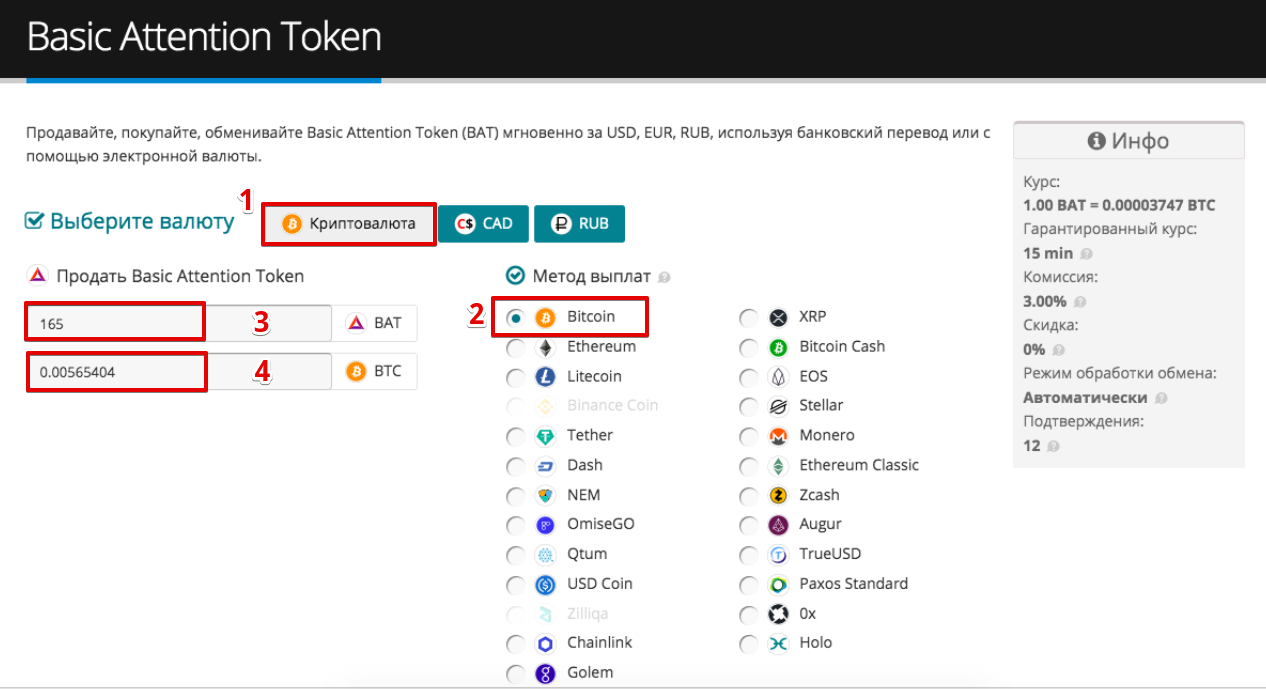Screen dimensions: 1266x689
Task: Select the Bitcoin radio button
Action: tap(516, 318)
